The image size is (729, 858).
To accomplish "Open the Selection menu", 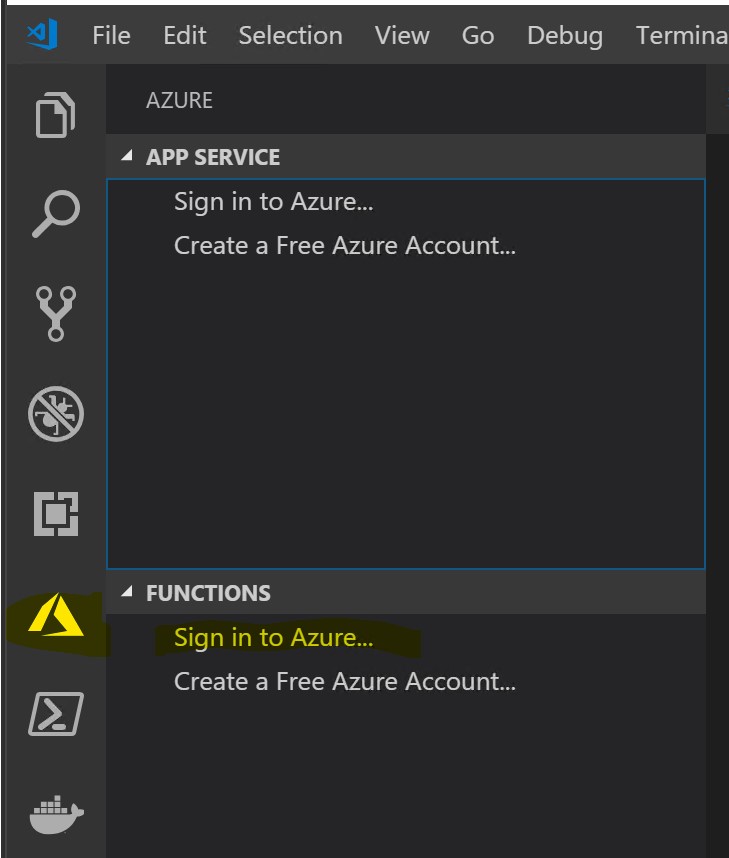I will (x=291, y=36).
